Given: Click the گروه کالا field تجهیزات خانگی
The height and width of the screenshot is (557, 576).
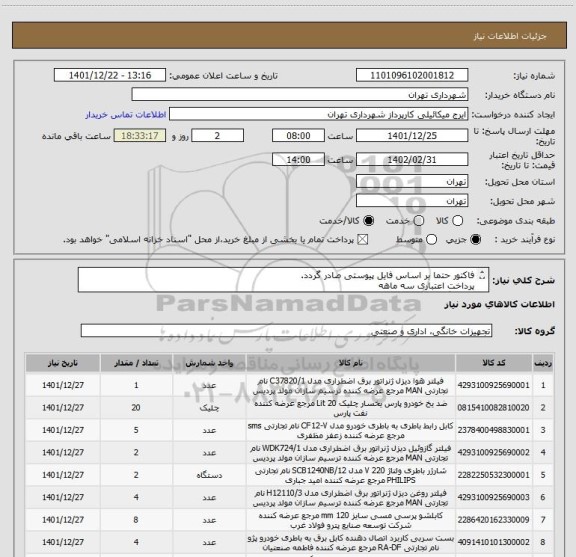Looking at the screenshot, I should [286, 331].
